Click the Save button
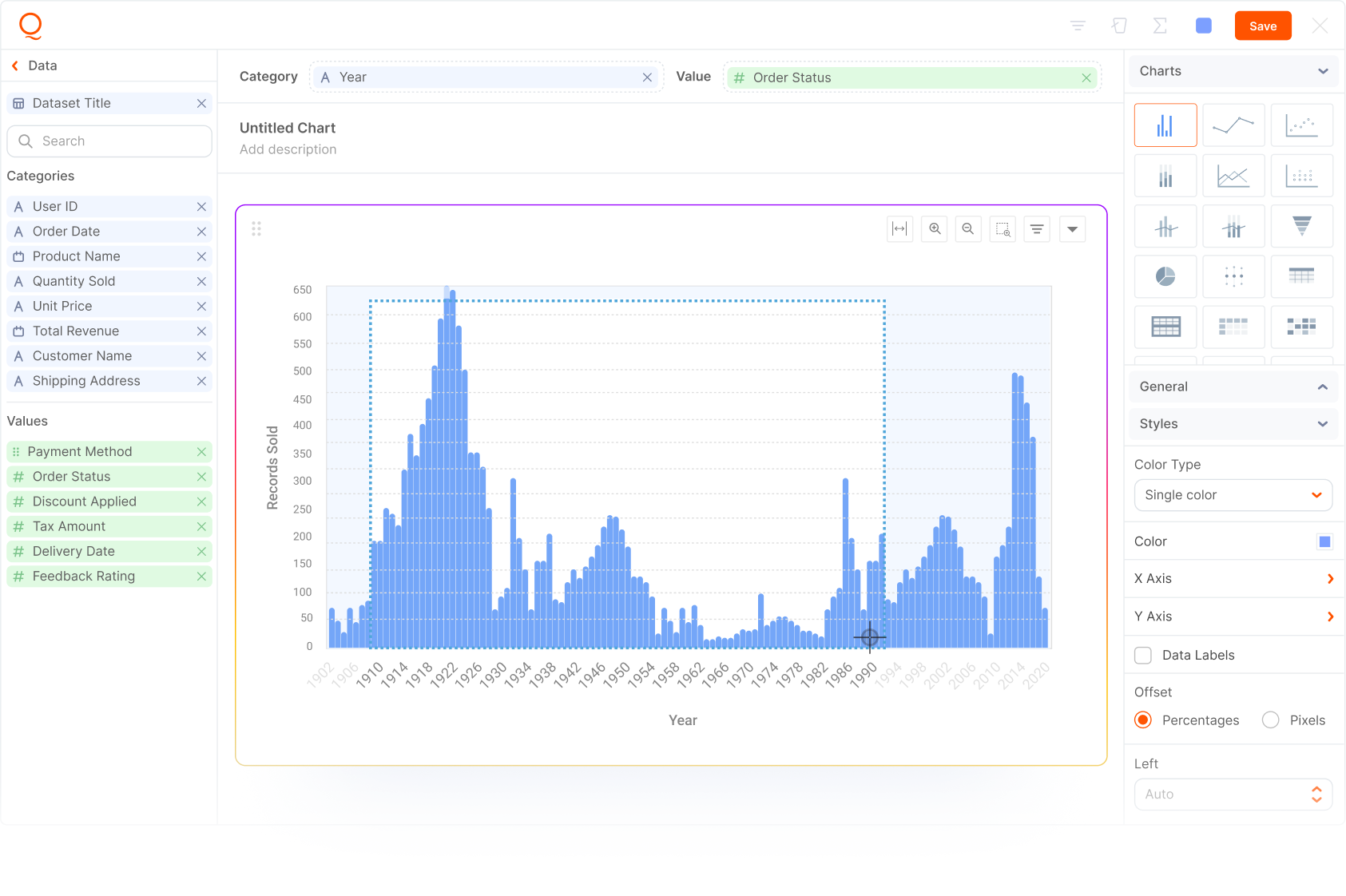 tap(1262, 26)
